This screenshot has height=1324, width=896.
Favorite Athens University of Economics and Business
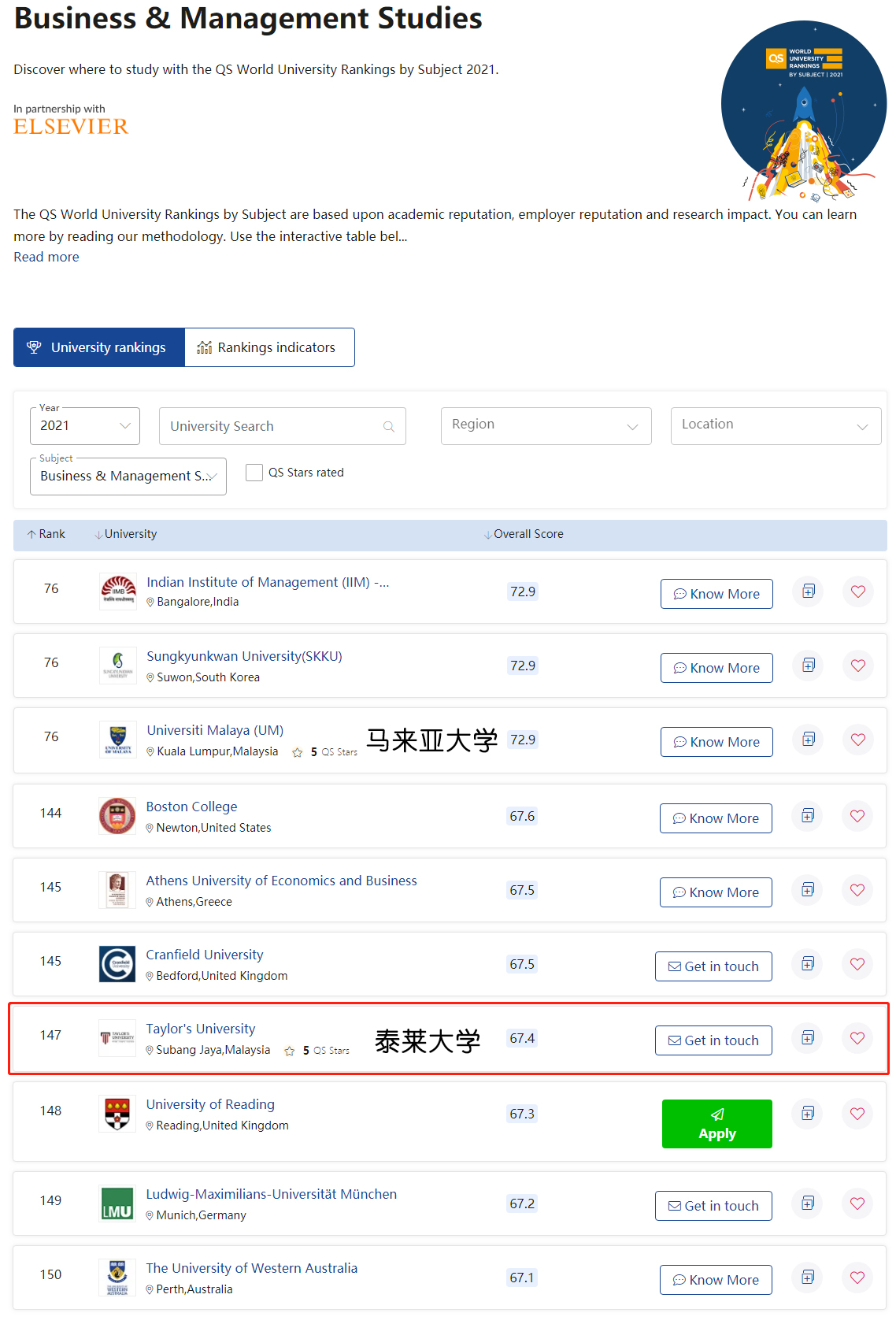[x=857, y=890]
